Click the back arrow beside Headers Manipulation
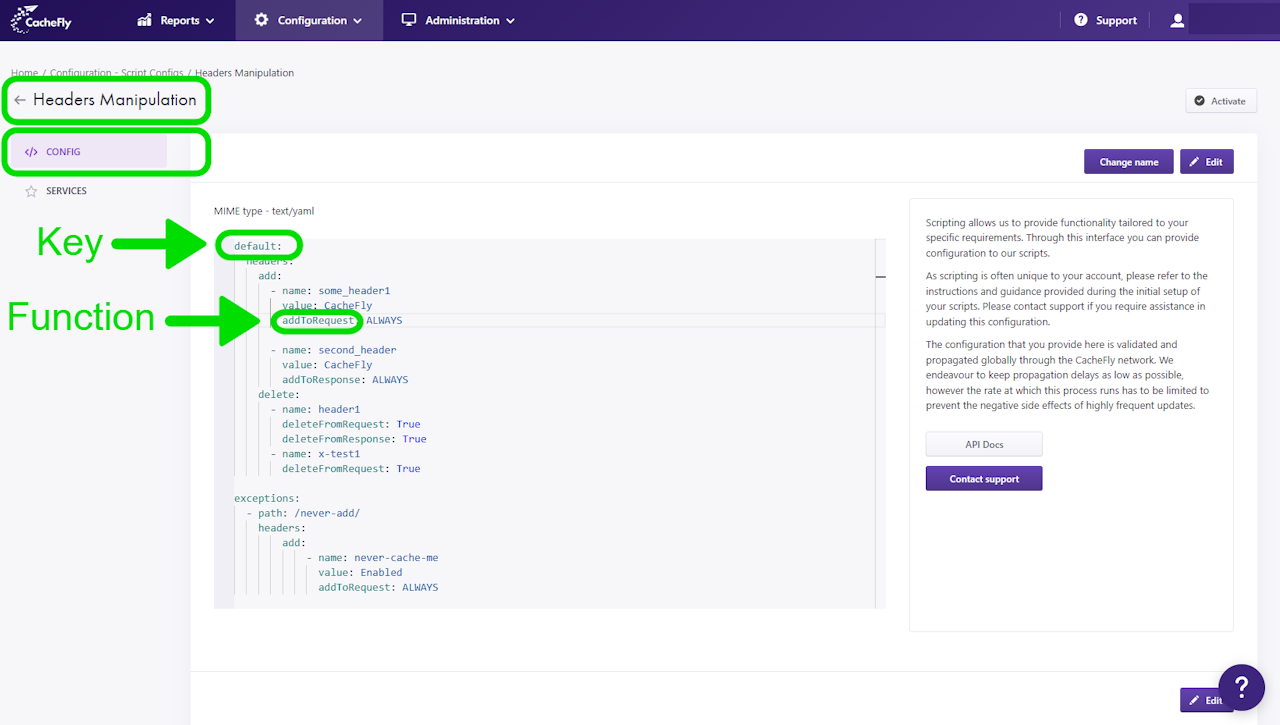 pos(20,100)
